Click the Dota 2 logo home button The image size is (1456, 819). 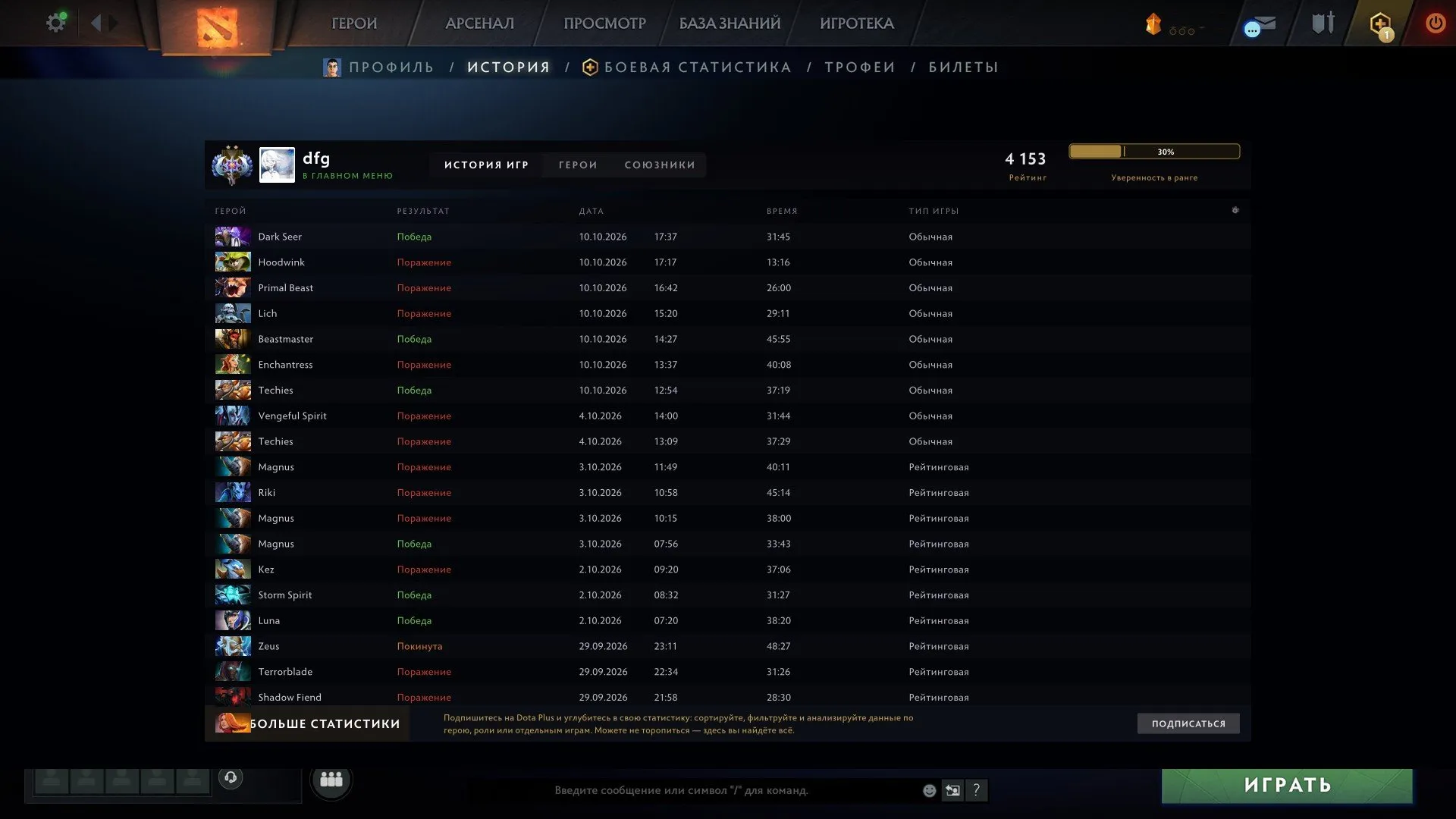pos(218,27)
